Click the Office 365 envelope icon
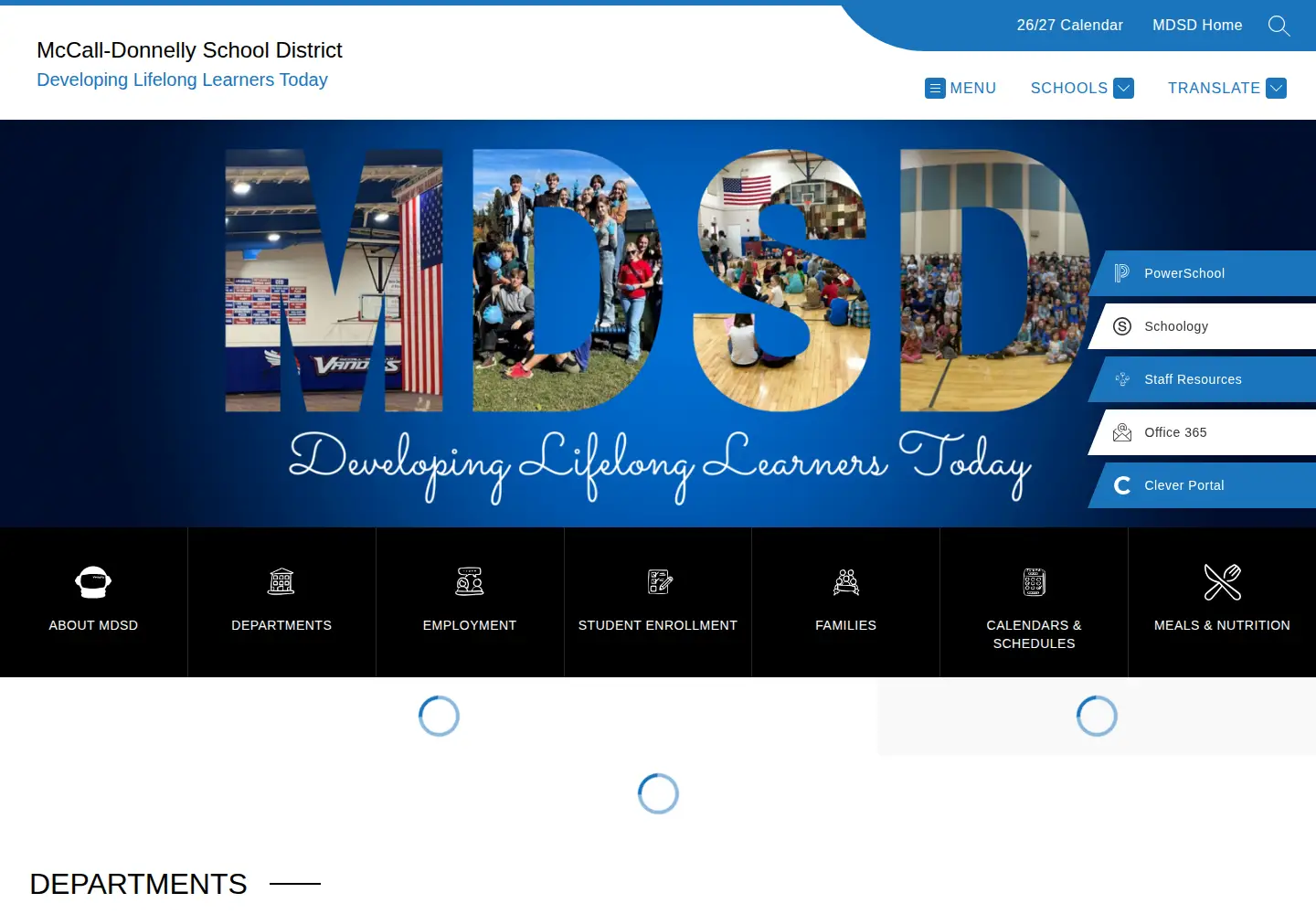Screen dimensions: 1316x914 click(x=1122, y=432)
